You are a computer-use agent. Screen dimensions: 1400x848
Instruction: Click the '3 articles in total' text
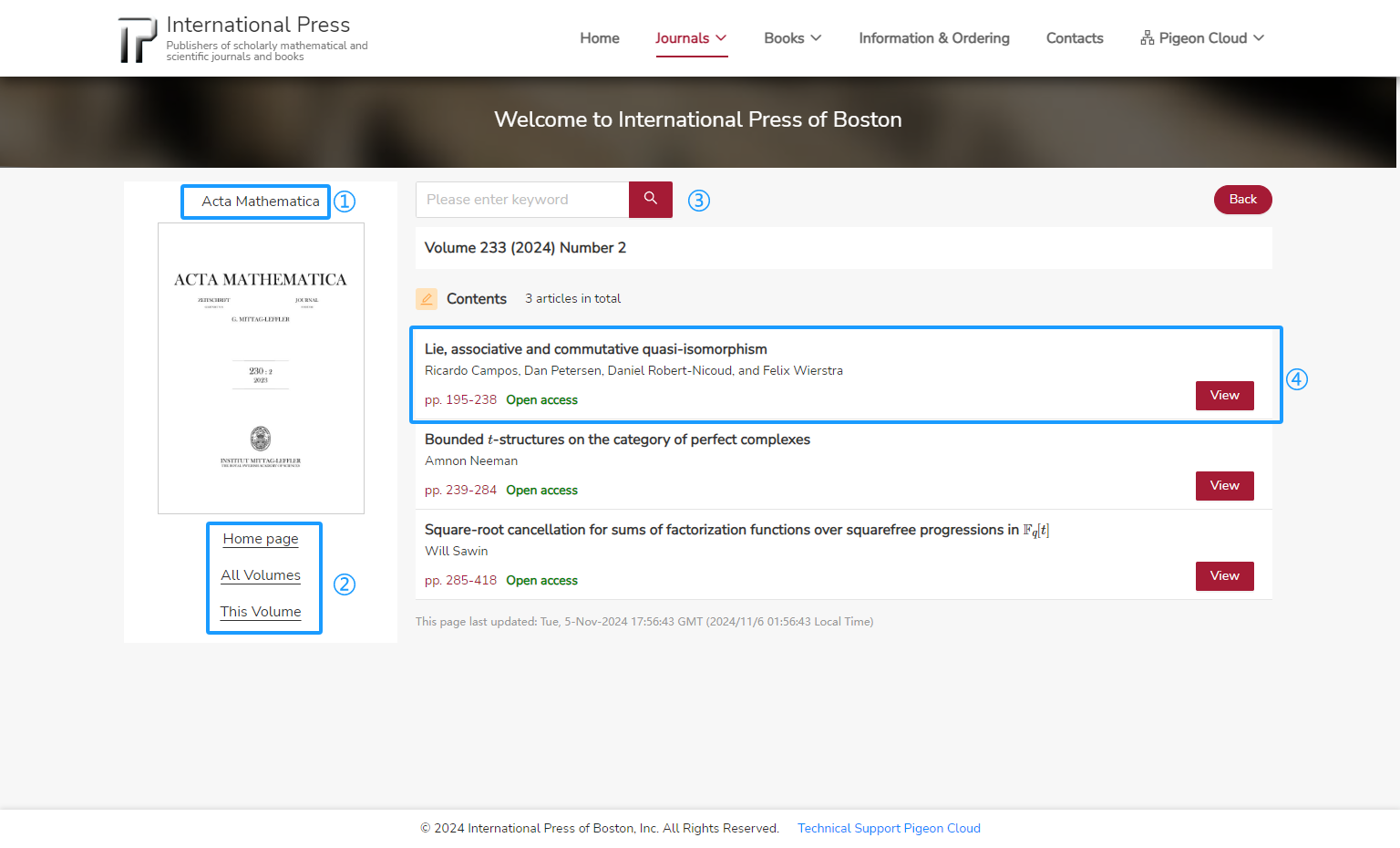[x=572, y=298]
